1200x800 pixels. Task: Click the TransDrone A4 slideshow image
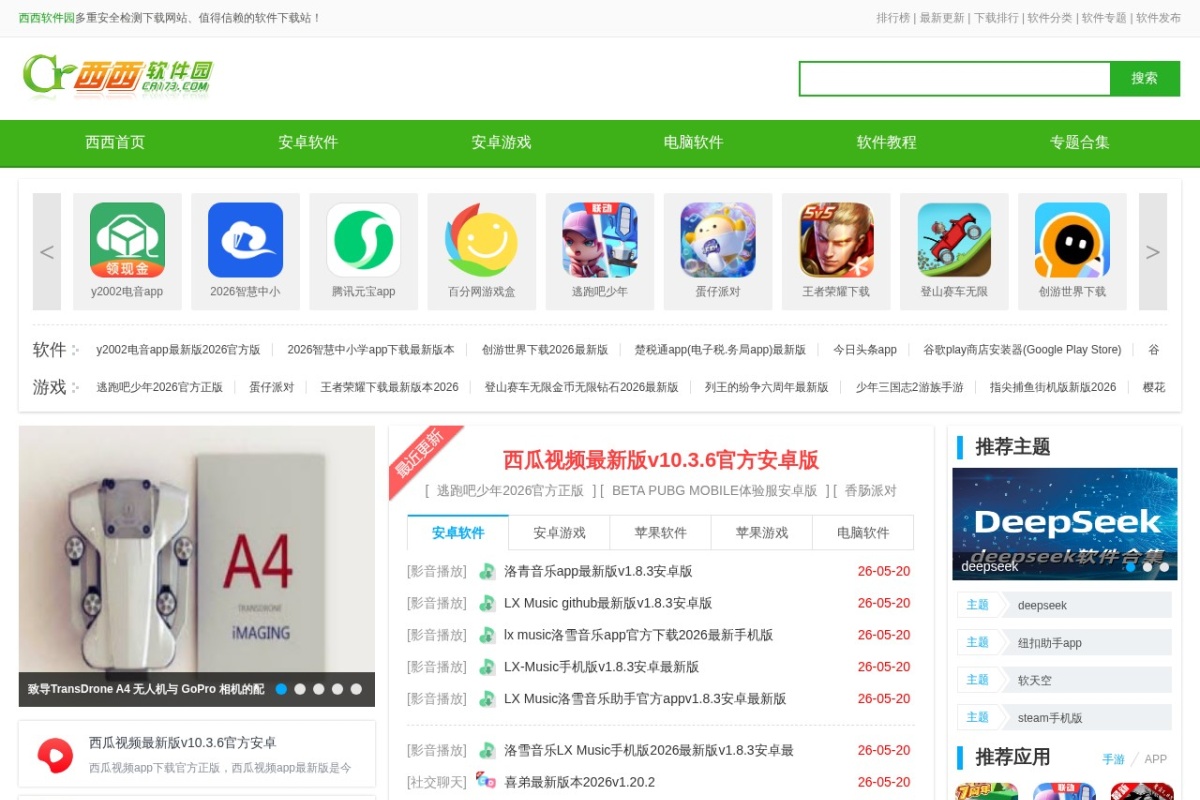tap(197, 566)
